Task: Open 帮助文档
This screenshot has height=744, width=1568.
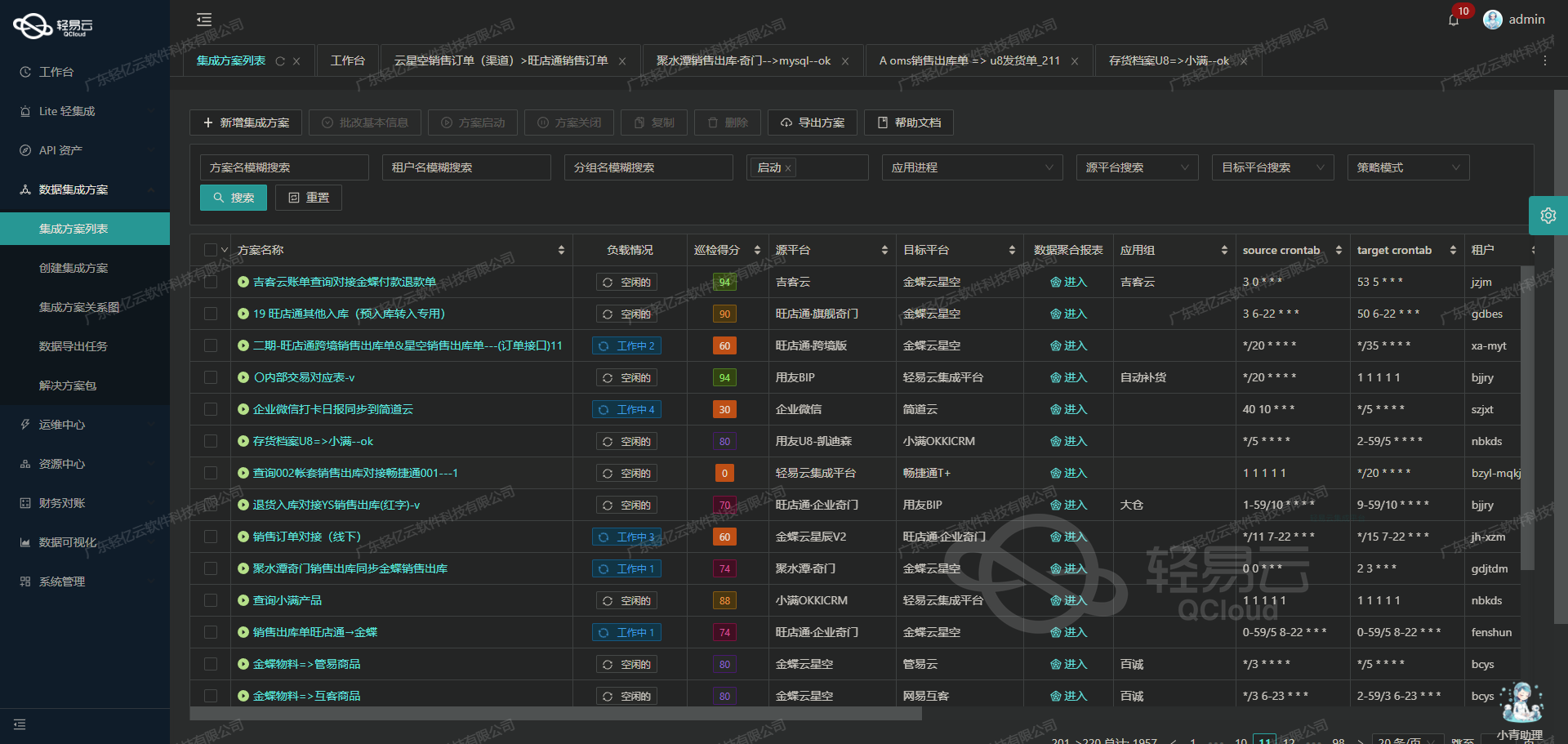Action: pos(909,123)
